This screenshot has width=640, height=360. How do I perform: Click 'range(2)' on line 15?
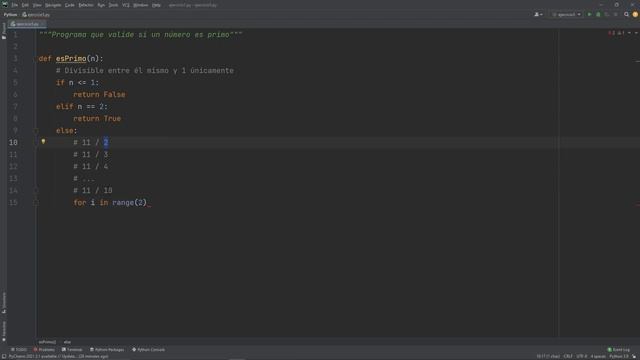pos(129,202)
